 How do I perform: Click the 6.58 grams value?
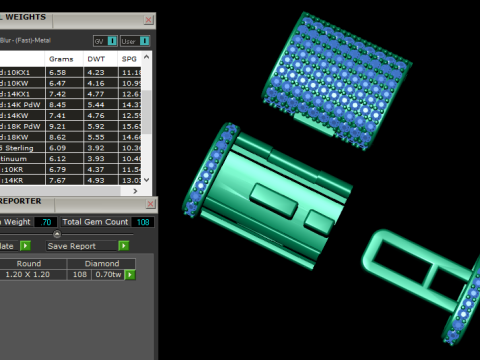click(x=58, y=72)
